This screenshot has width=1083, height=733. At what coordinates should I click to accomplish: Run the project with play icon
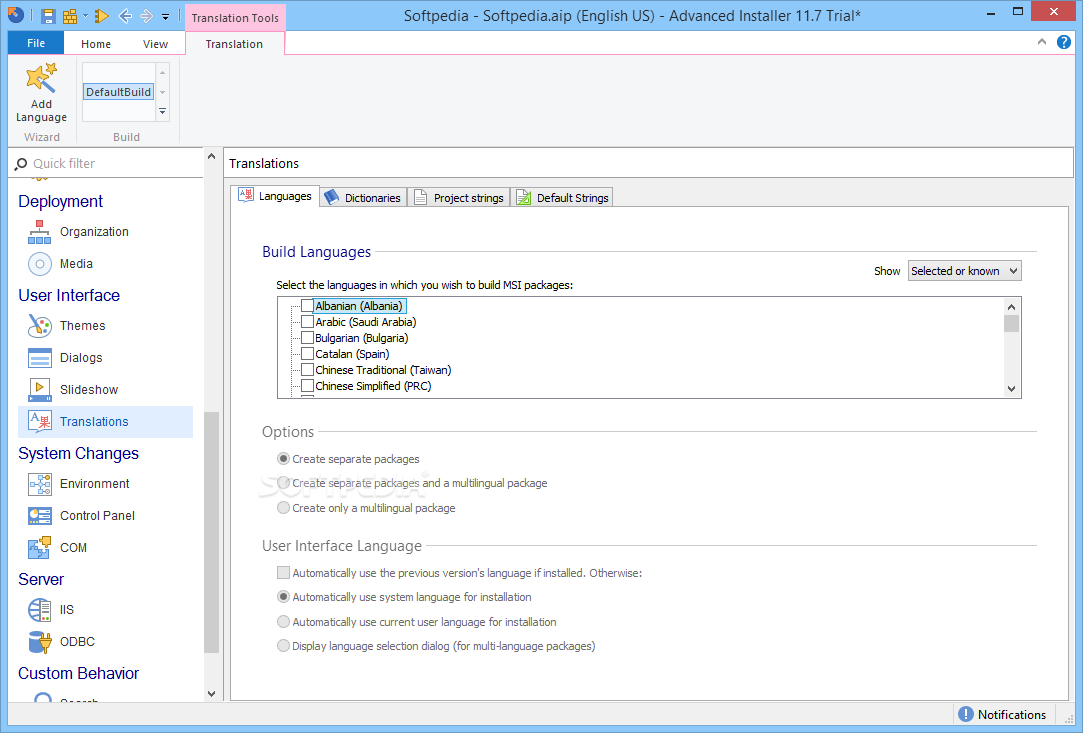click(x=102, y=16)
